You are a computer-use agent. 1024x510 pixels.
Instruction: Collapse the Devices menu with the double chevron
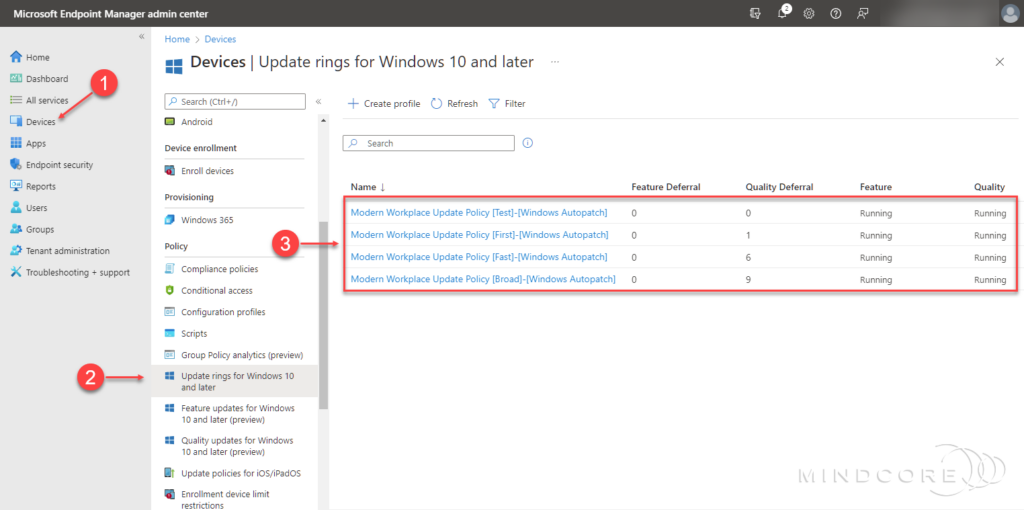click(x=319, y=102)
